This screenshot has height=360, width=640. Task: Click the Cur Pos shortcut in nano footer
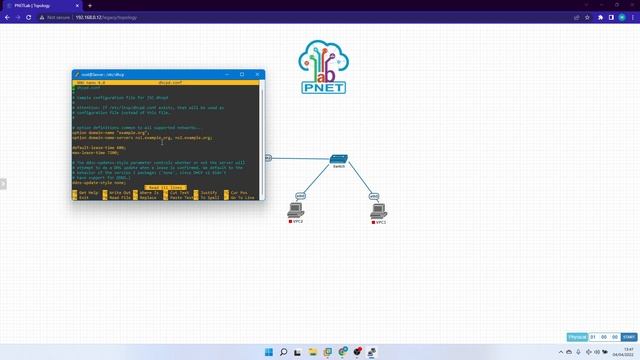tap(236, 193)
